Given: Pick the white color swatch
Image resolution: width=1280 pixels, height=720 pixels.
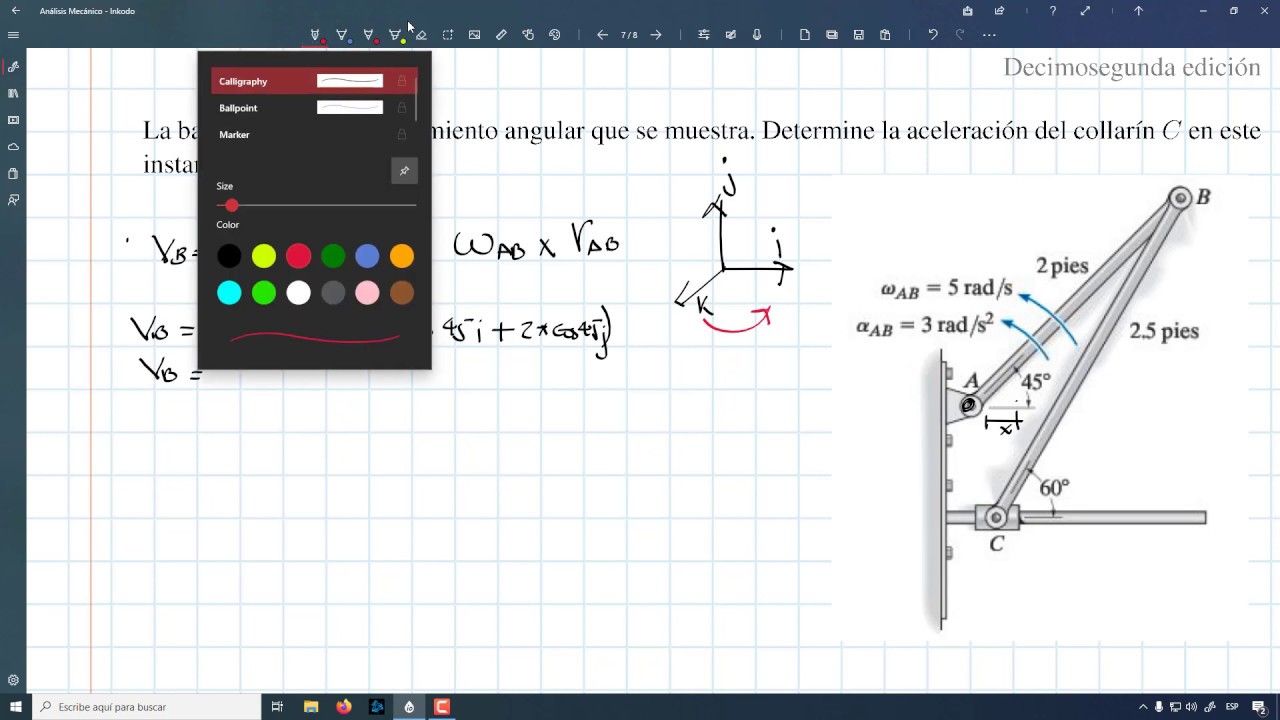Looking at the screenshot, I should click(x=298, y=293).
